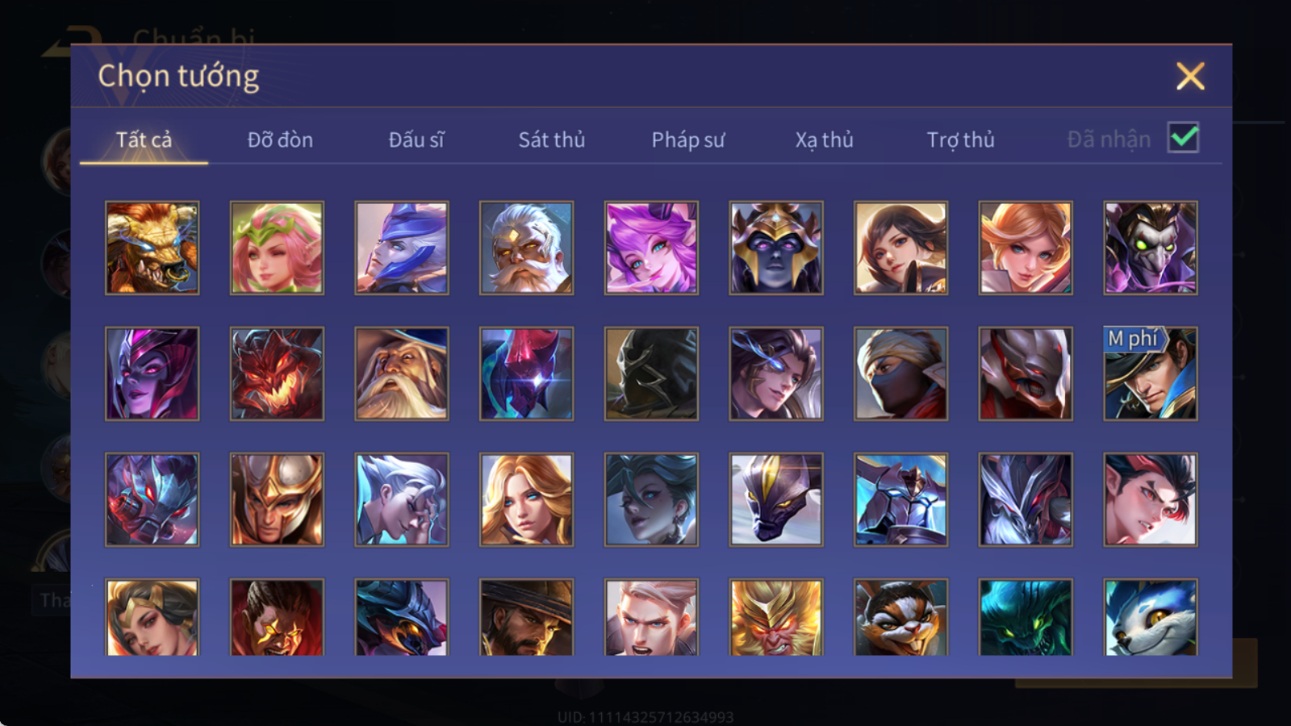
Task: Open the Đấu sĩ tab
Action: (416, 140)
